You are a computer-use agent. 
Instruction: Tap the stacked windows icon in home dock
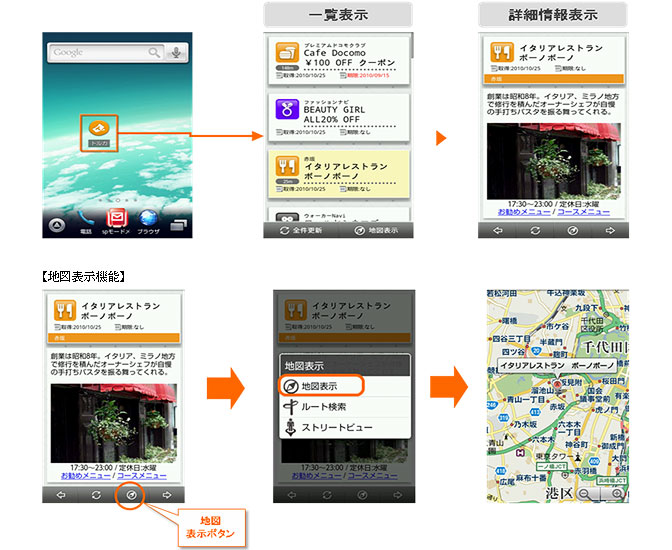point(179,225)
